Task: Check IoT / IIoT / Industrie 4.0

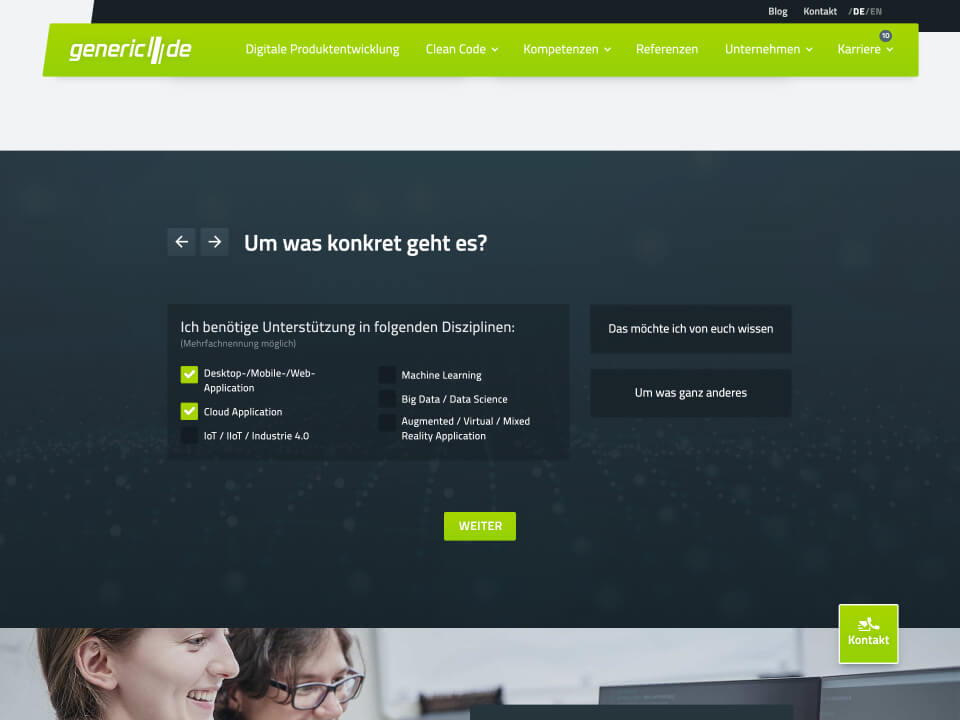Action: click(x=189, y=435)
